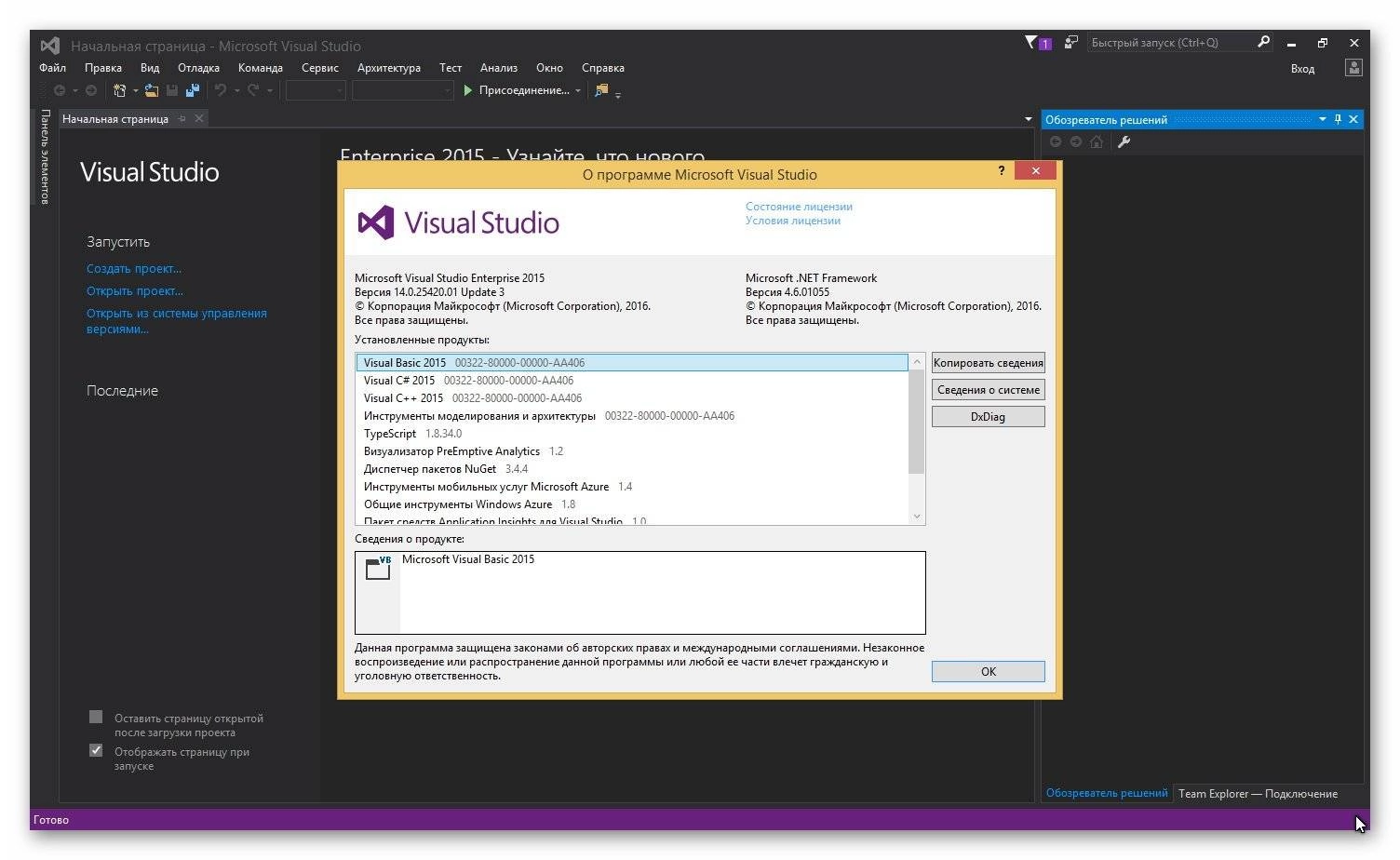Image resolution: width=1400 pixels, height=860 pixels.
Task: Close the Solution Explorer panel
Action: click(x=1353, y=119)
